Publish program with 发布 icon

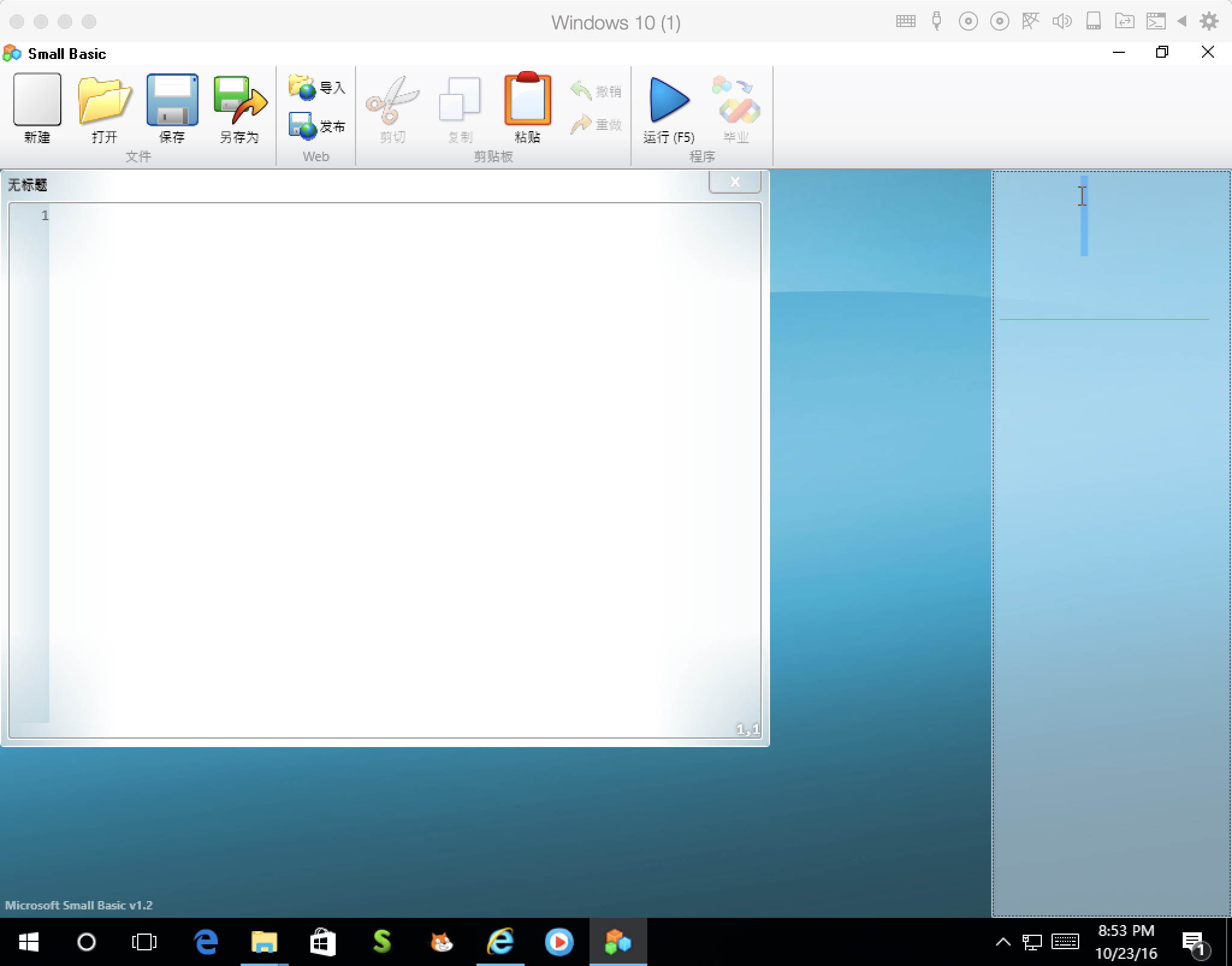point(316,126)
